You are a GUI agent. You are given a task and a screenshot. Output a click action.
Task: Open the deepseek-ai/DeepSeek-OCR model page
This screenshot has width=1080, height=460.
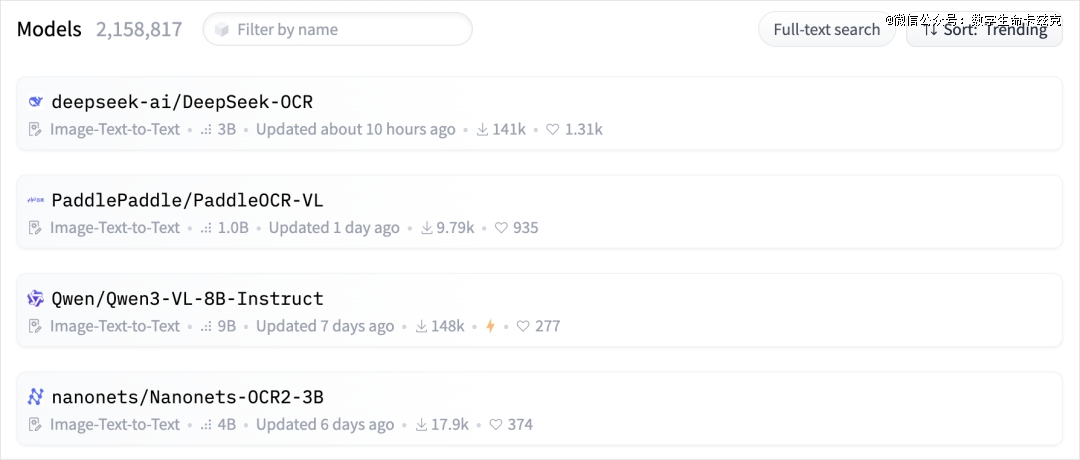(x=182, y=101)
